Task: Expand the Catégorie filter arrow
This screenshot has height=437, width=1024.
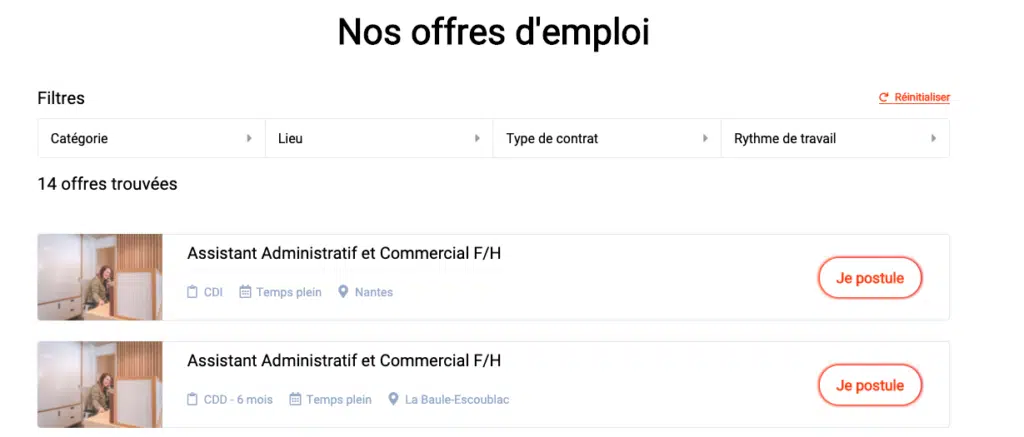Action: point(249,138)
